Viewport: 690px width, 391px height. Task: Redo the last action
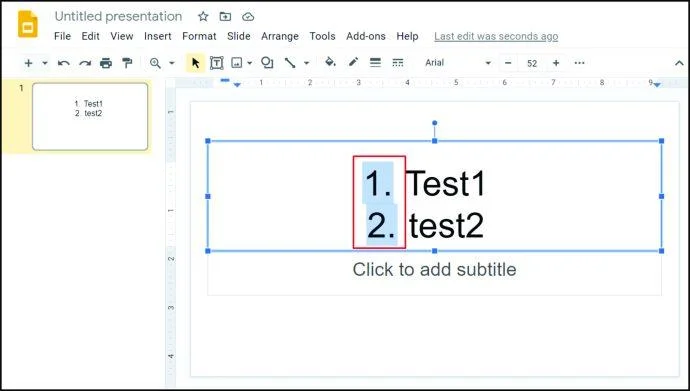click(85, 63)
